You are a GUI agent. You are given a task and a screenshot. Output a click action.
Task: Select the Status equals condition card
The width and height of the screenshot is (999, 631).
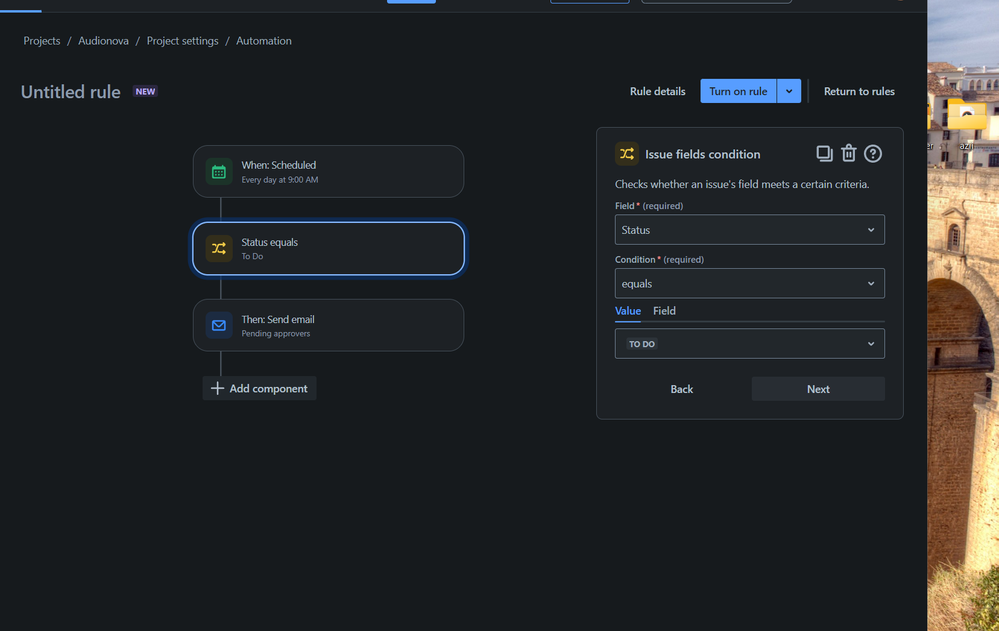point(328,249)
